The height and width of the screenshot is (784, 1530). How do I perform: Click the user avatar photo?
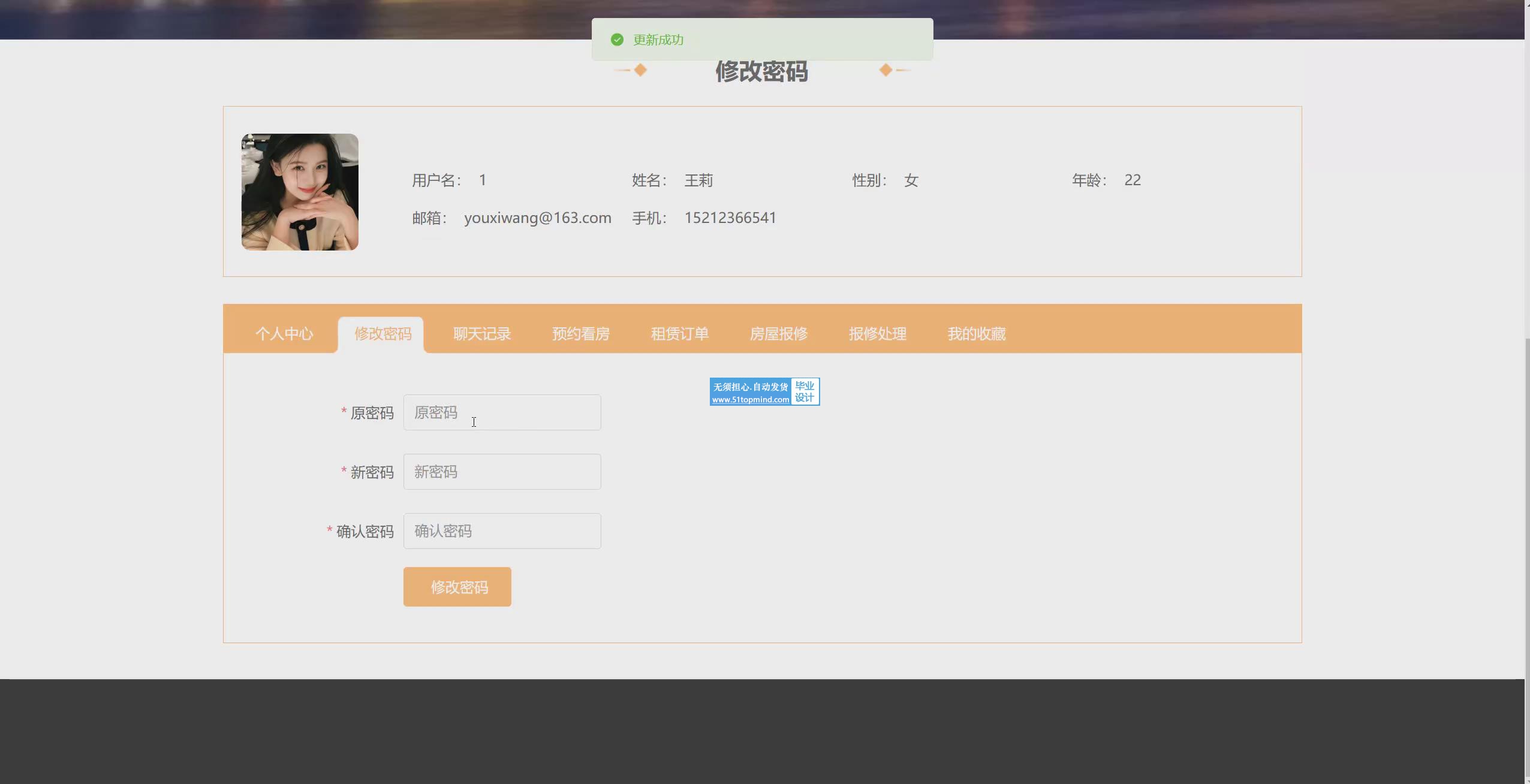(300, 192)
